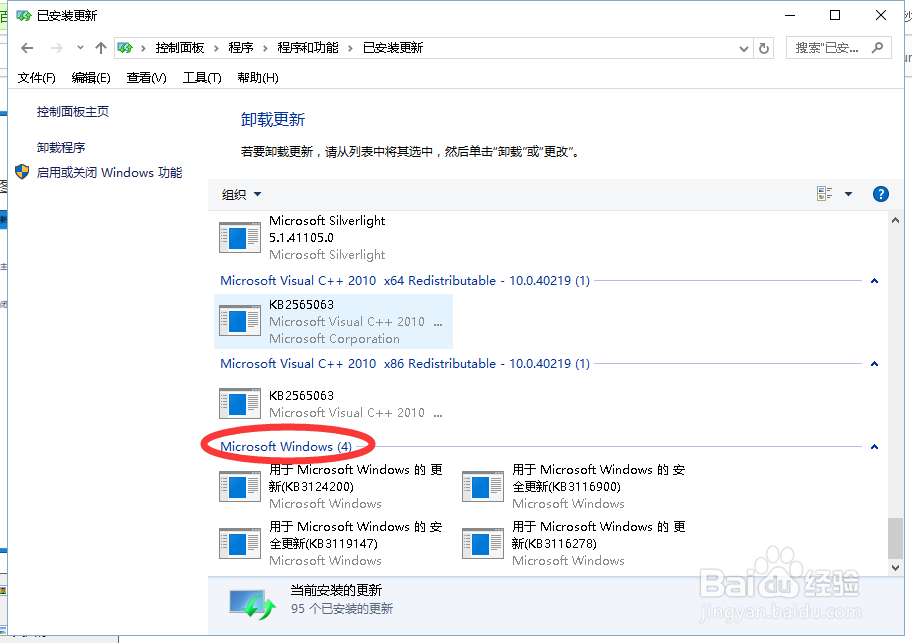Select the KB3119147 security update
The image size is (912, 643).
click(332, 544)
